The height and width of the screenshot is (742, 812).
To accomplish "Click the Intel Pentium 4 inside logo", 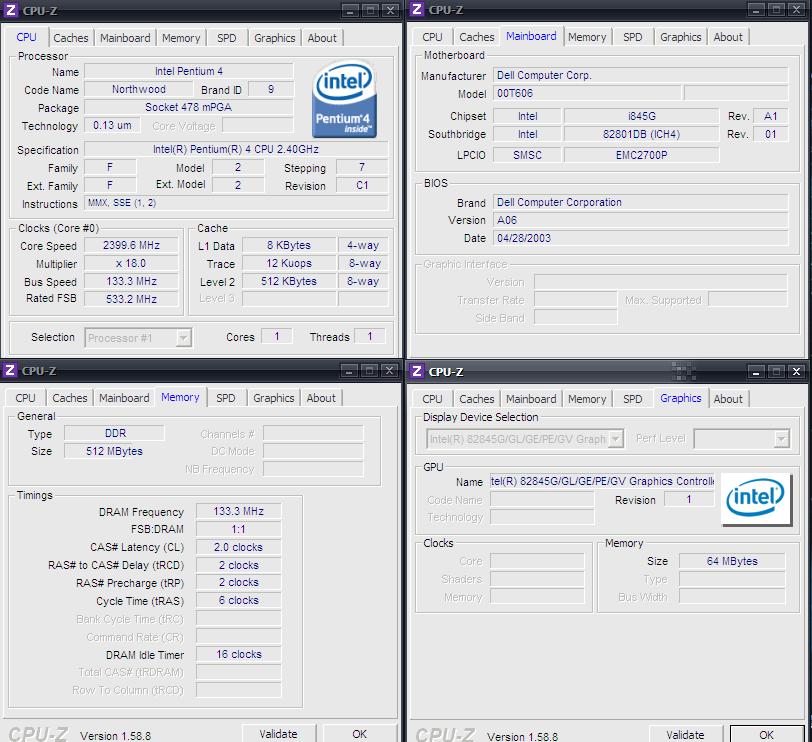I will (343, 100).
